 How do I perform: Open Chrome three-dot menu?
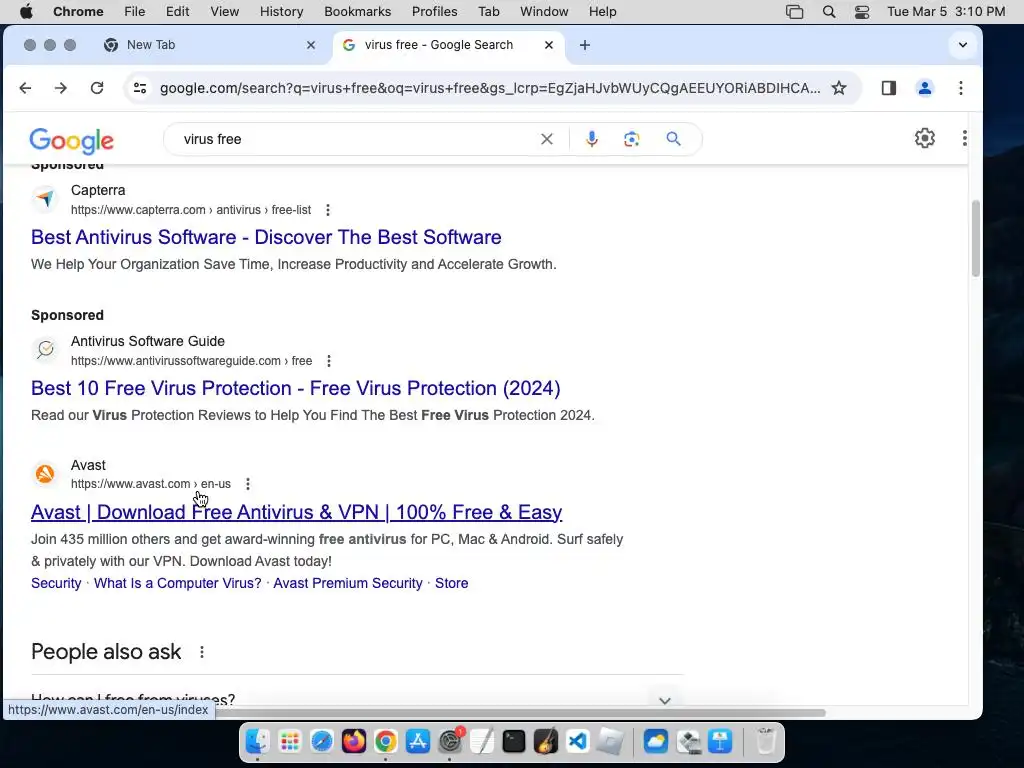click(x=961, y=88)
